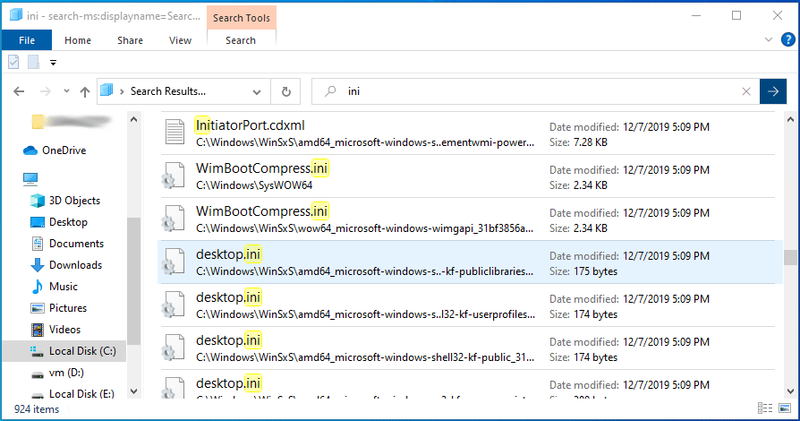Image resolution: width=800 pixels, height=421 pixels.
Task: Click the Videos film icon
Action: point(37,329)
